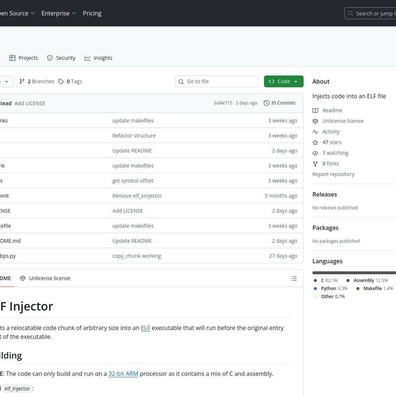Open the Makefile 1.4% language link
Image resolution: width=396 pixels, height=396 pixels.
pos(375,288)
